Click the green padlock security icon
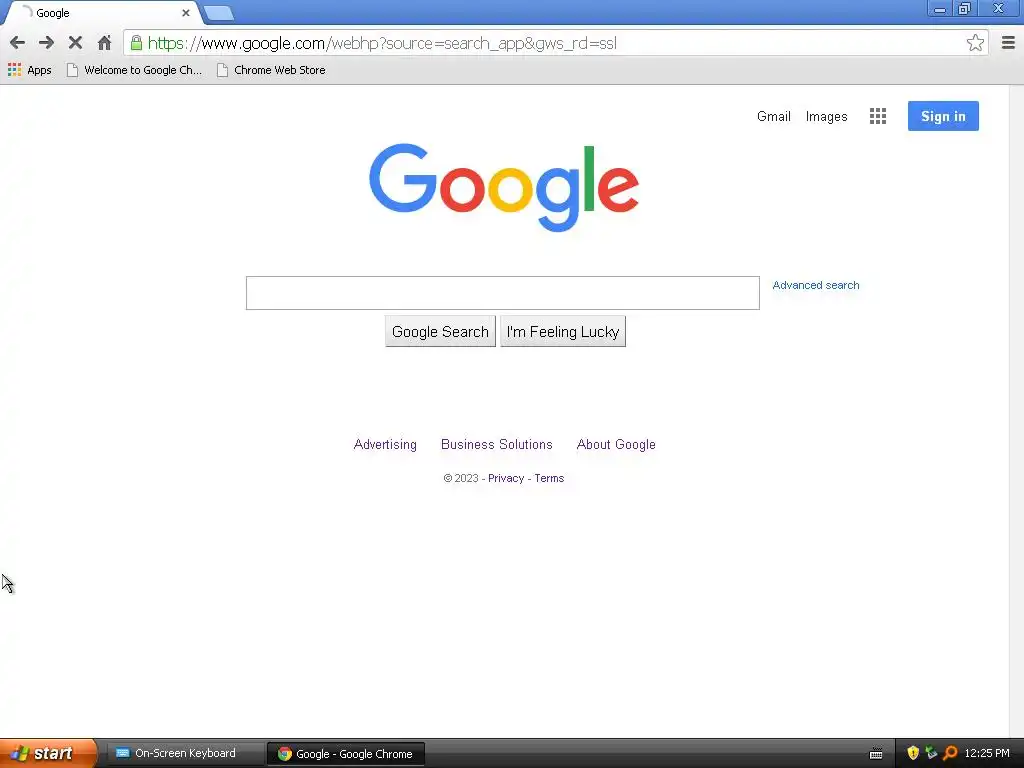The width and height of the screenshot is (1024, 768). (x=136, y=43)
